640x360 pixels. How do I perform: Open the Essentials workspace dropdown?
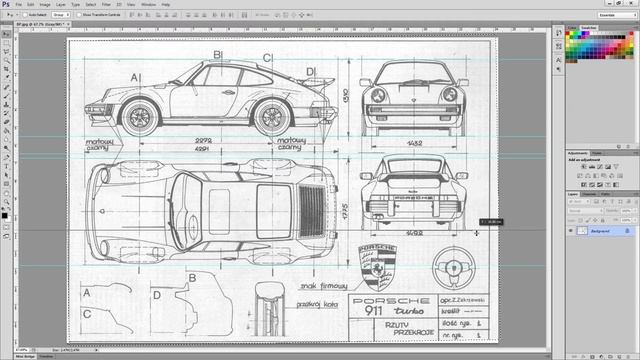(x=618, y=15)
